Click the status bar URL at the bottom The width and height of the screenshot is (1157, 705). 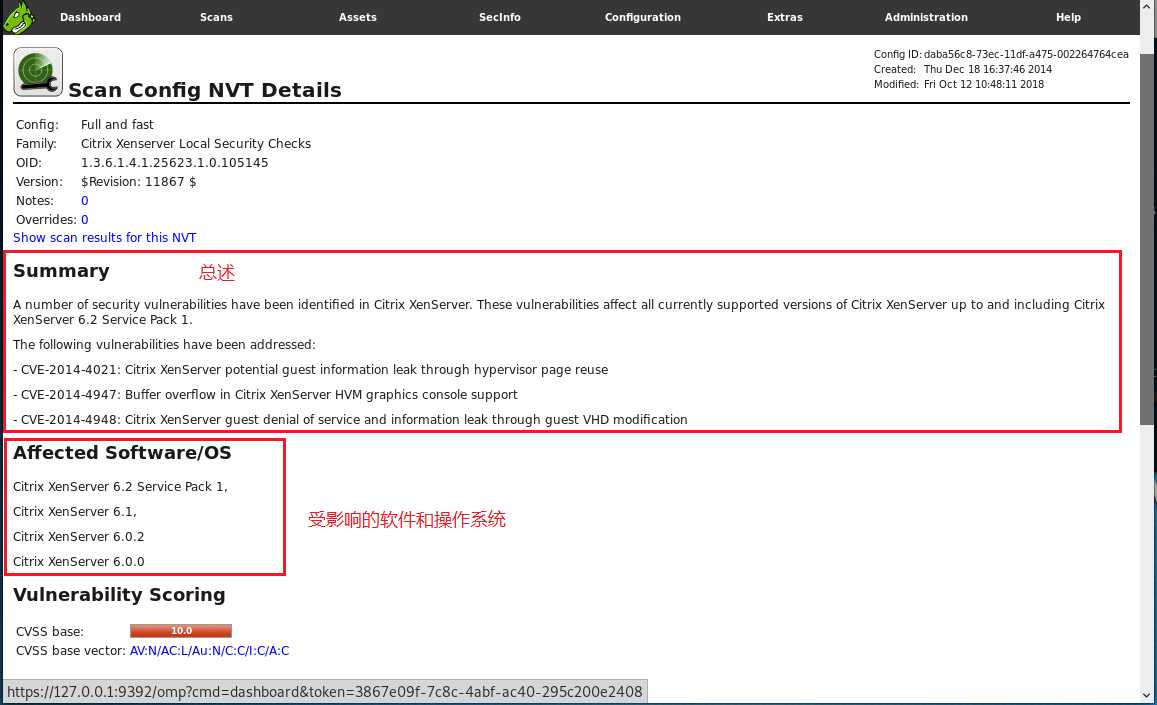point(325,692)
